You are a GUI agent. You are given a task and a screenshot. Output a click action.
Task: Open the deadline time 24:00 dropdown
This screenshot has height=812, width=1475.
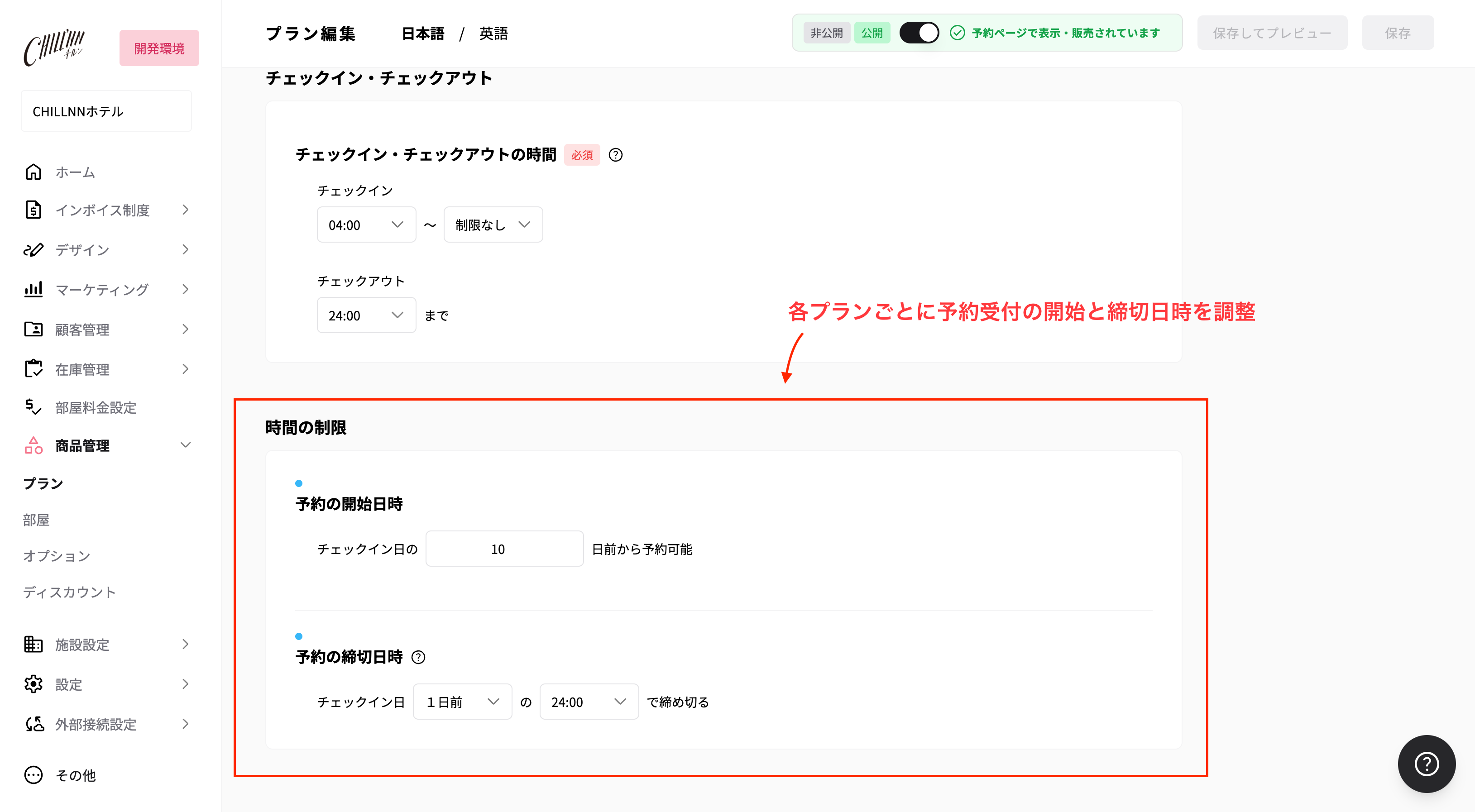[x=589, y=702]
